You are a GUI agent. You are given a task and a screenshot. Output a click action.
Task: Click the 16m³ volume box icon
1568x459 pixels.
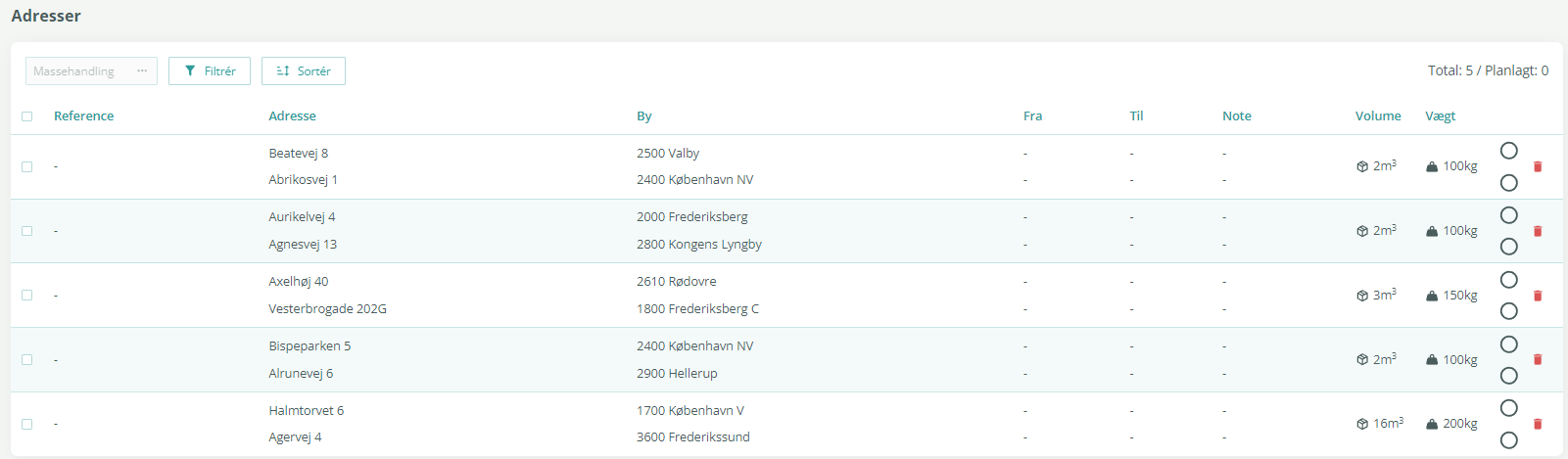click(1362, 424)
